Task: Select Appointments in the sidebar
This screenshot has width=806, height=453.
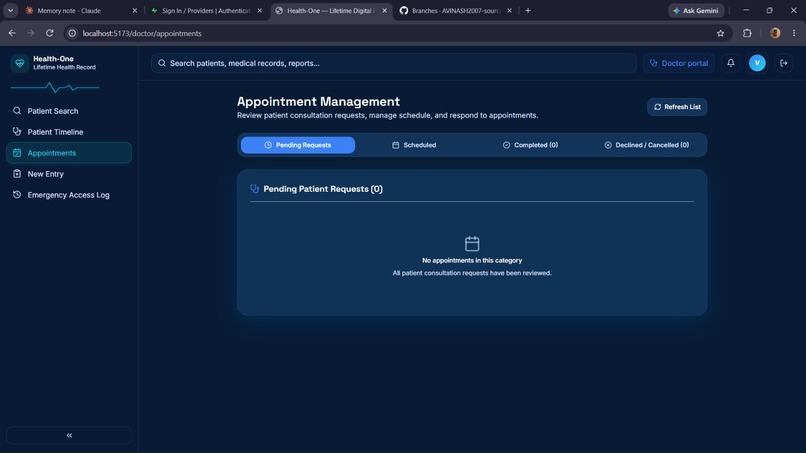Action: click(69, 153)
